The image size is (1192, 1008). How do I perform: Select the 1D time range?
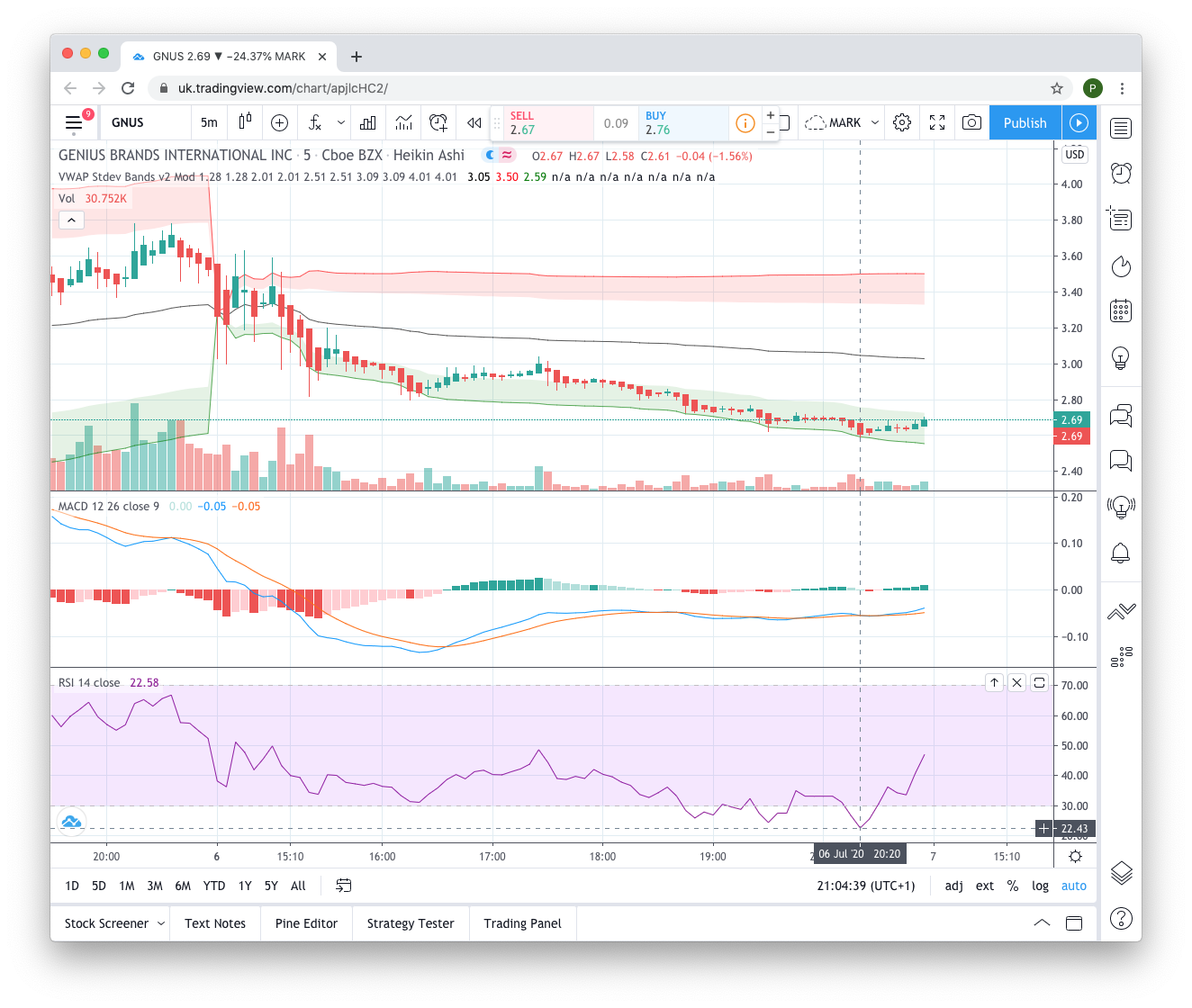(x=72, y=886)
